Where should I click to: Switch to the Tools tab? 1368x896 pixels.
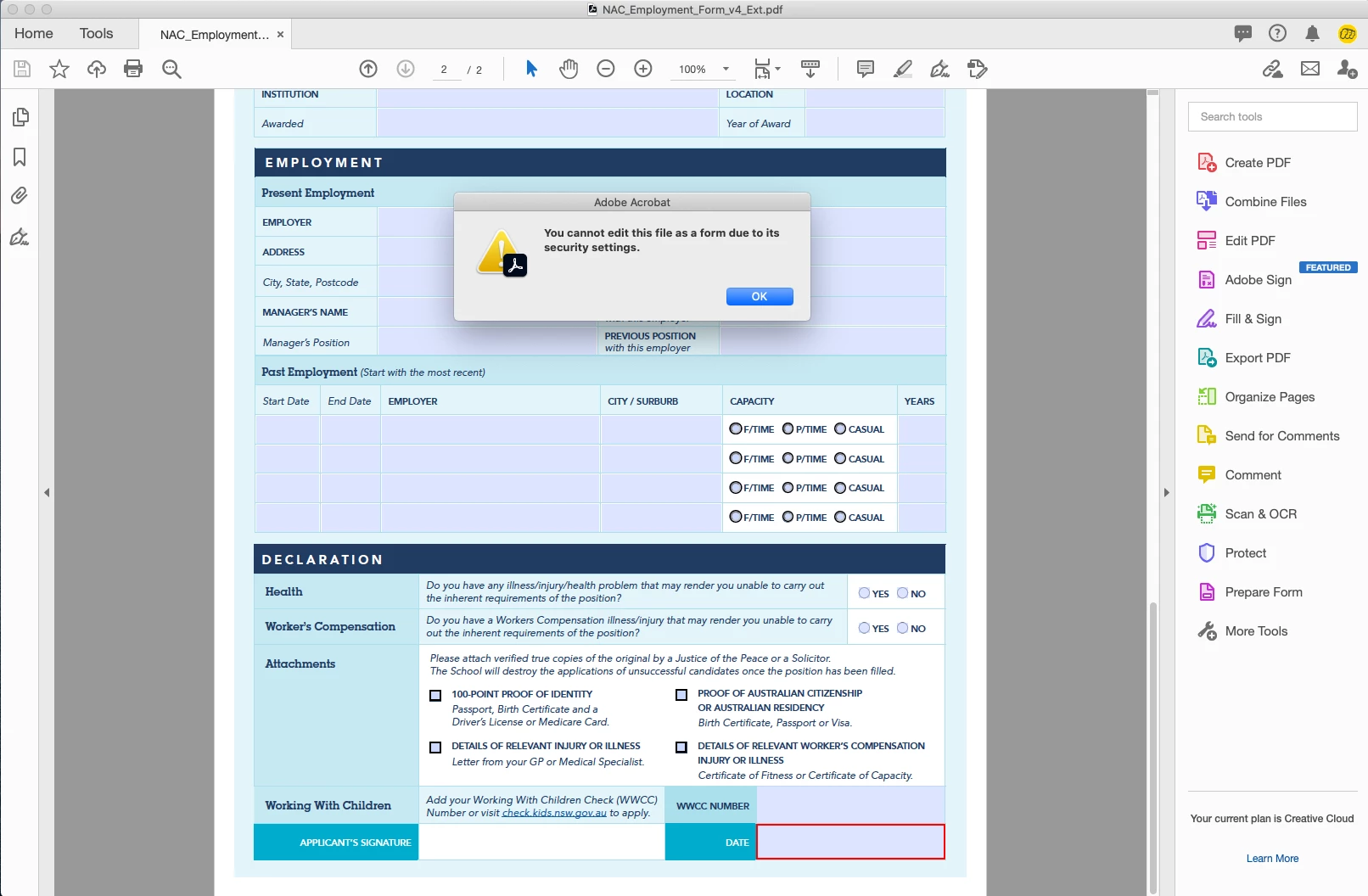(x=96, y=33)
